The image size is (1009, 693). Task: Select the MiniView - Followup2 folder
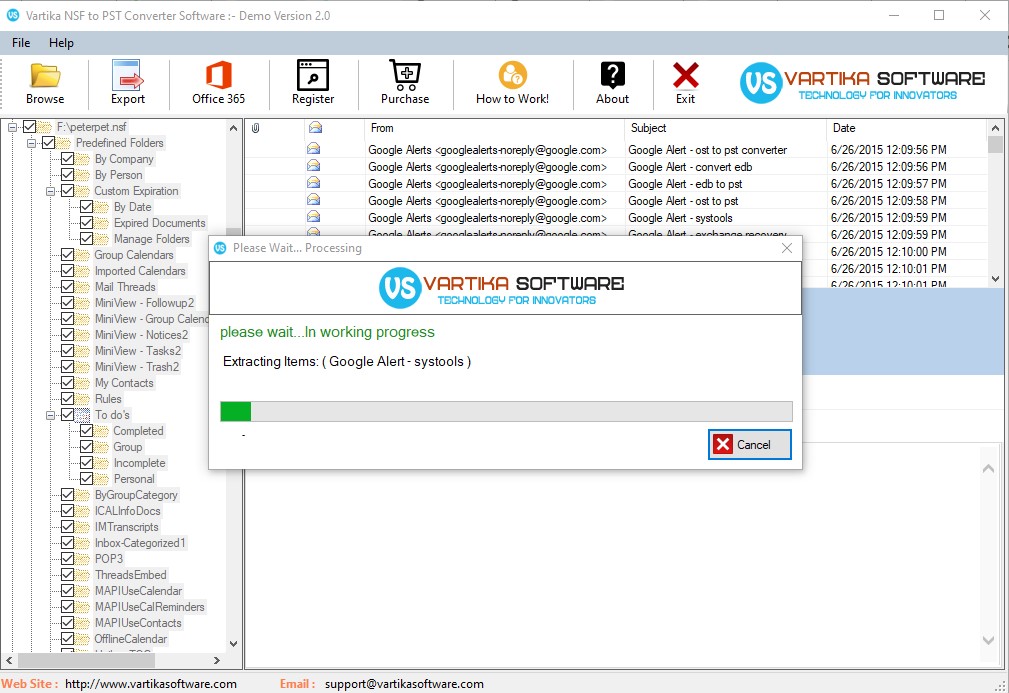pos(144,303)
